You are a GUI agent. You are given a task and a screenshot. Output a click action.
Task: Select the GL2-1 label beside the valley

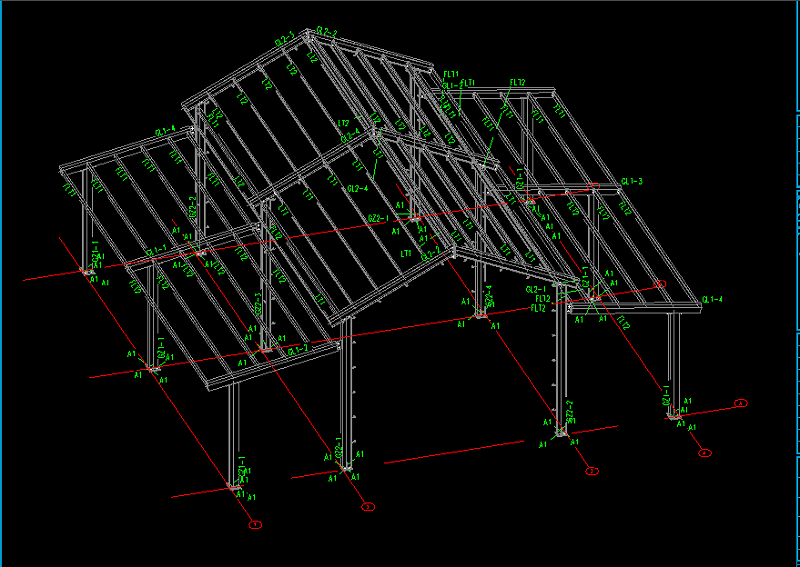(x=536, y=289)
